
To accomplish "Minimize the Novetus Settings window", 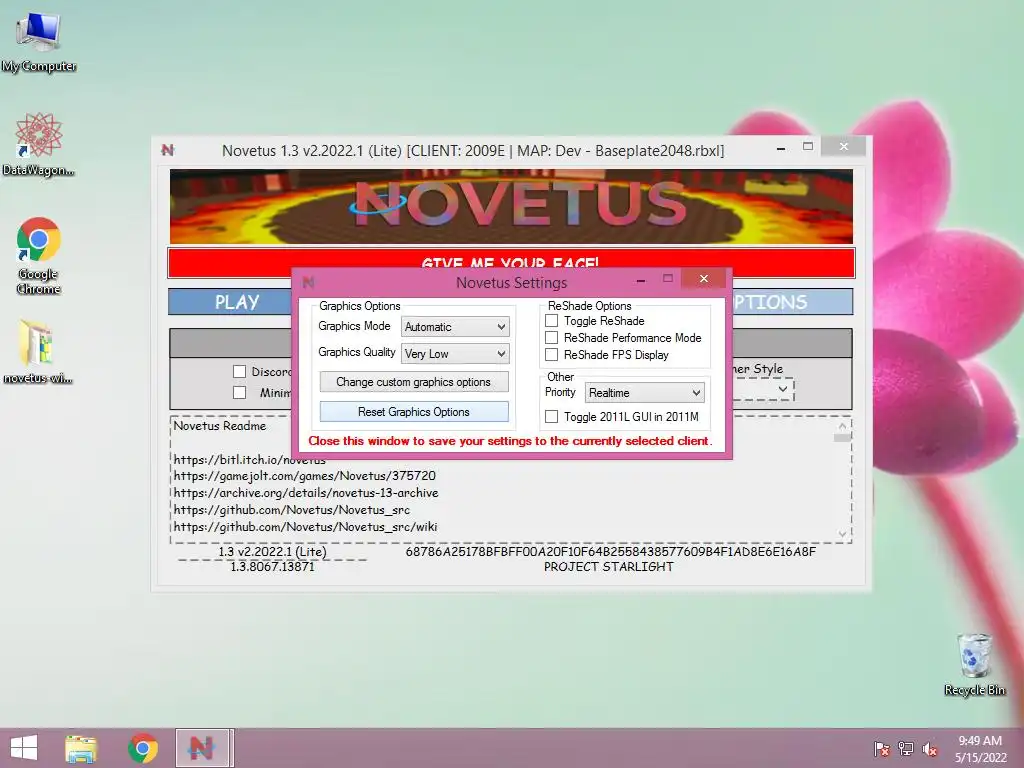I will pyautogui.click(x=641, y=280).
